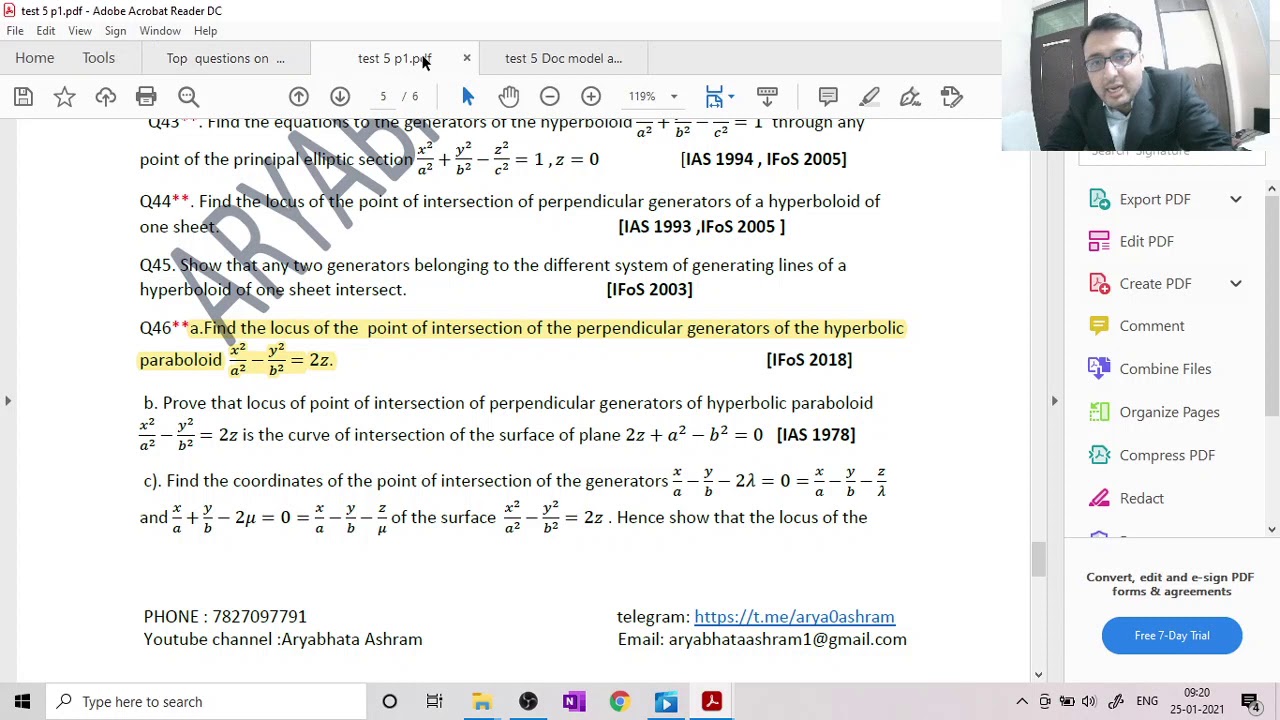Image resolution: width=1280 pixels, height=720 pixels.
Task: Open Top questions on document tab
Action: coord(226,58)
